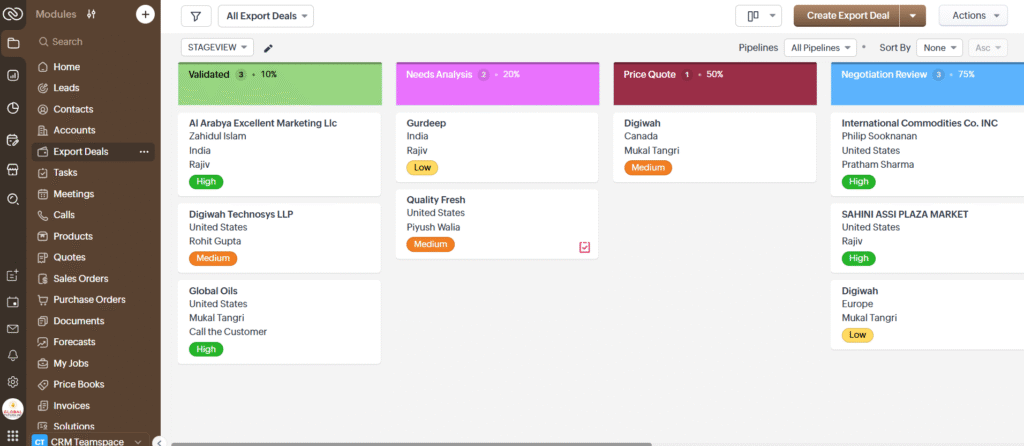Click the task checkbox icon on Quality Fresh card
Image resolution: width=1024 pixels, height=446 pixels.
coord(585,247)
